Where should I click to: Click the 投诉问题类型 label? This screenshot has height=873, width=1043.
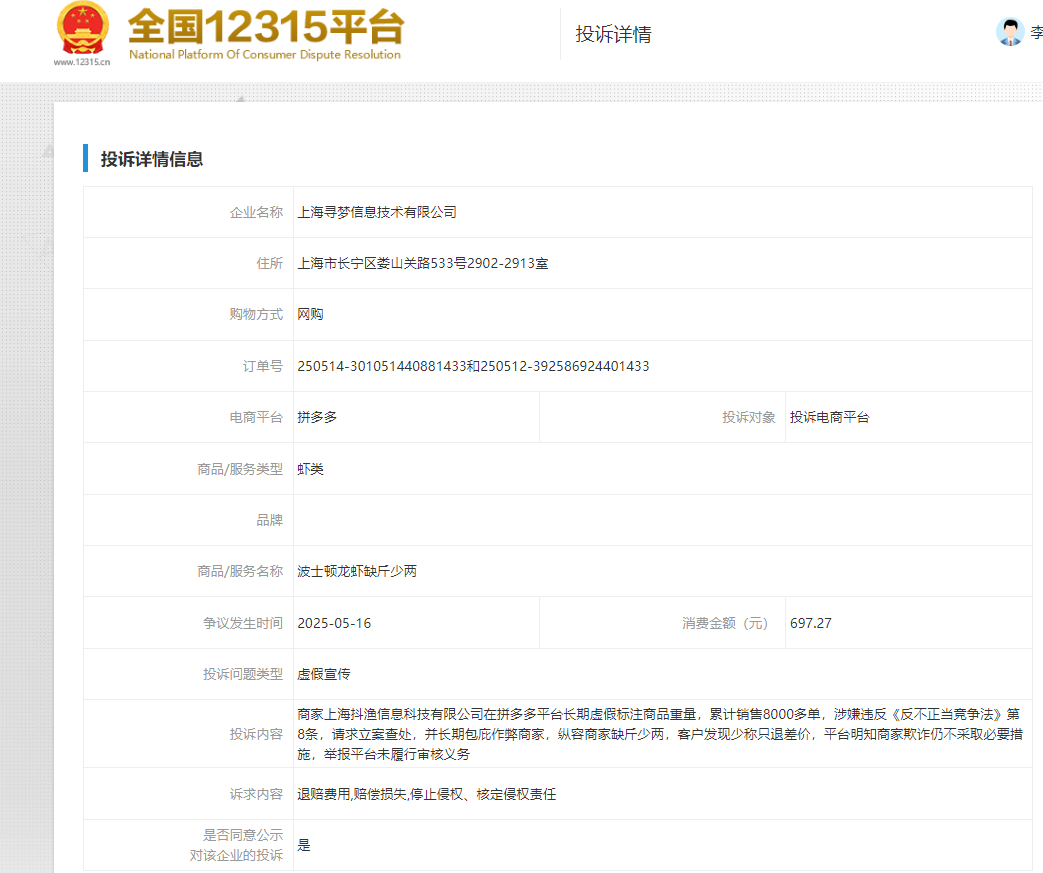click(x=243, y=675)
